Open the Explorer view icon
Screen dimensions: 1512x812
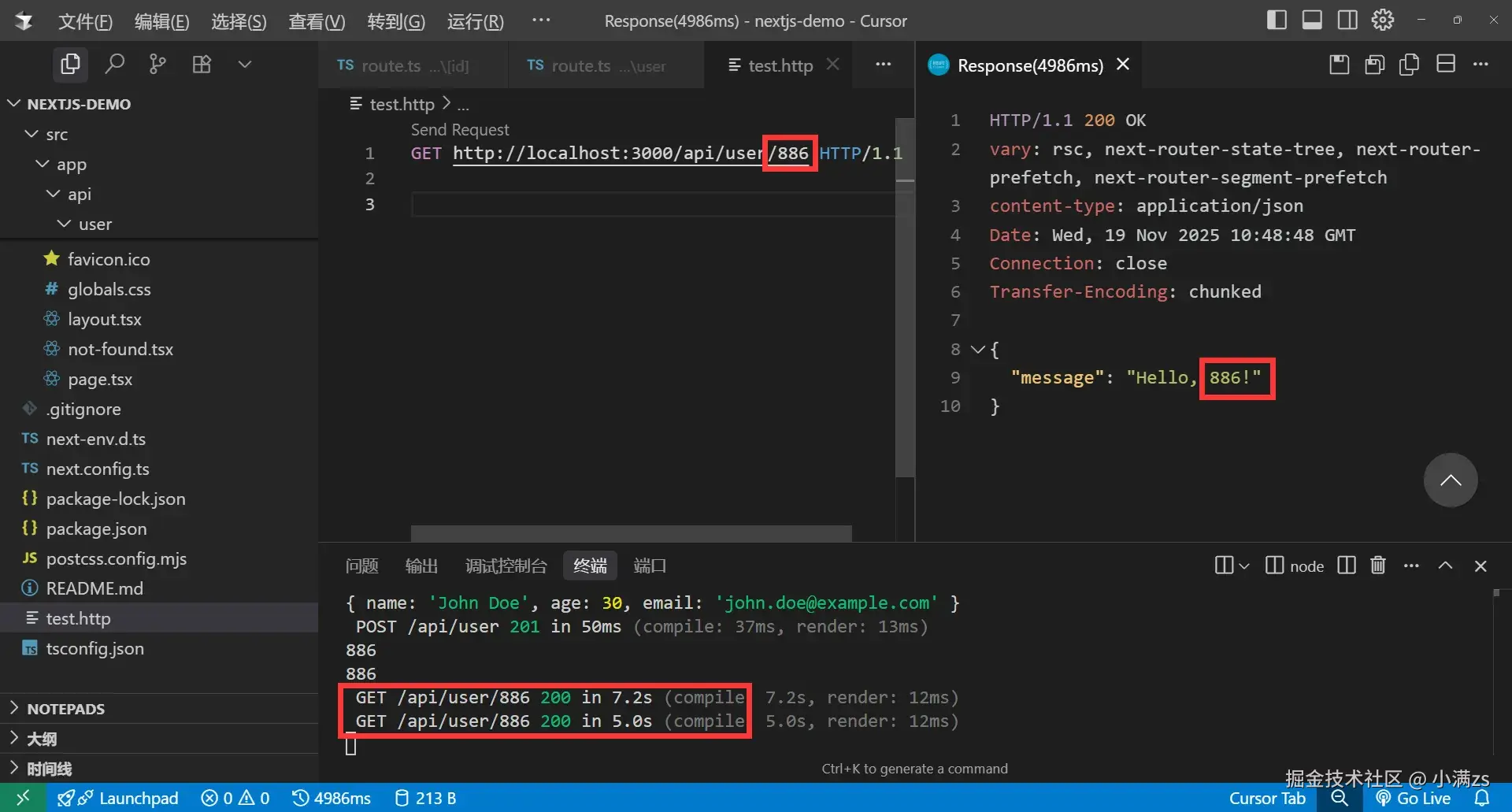click(x=70, y=64)
